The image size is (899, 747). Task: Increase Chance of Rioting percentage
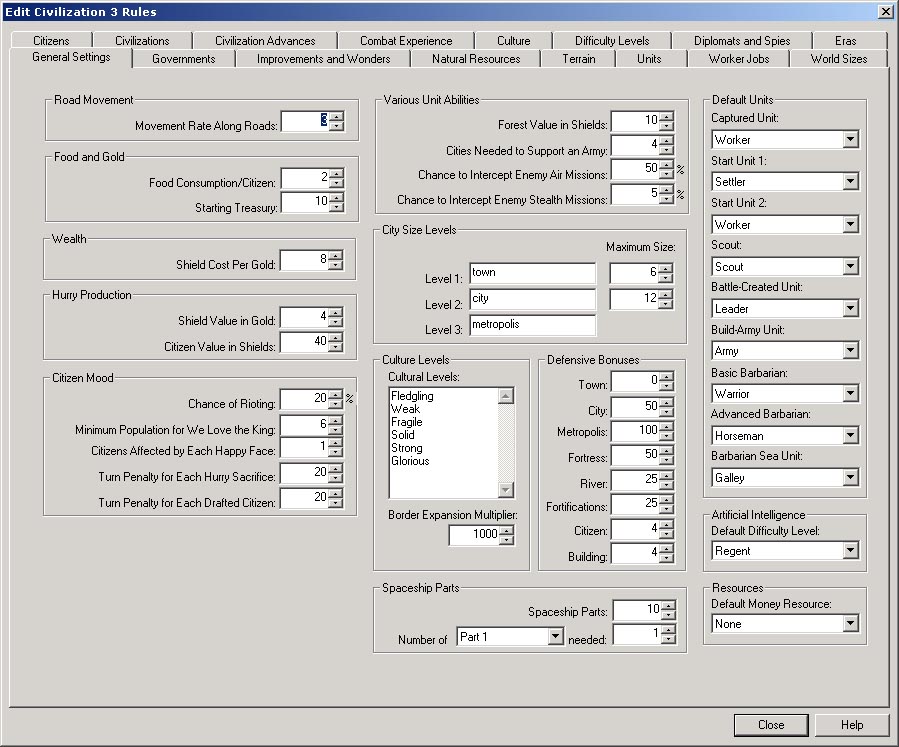[x=335, y=393]
